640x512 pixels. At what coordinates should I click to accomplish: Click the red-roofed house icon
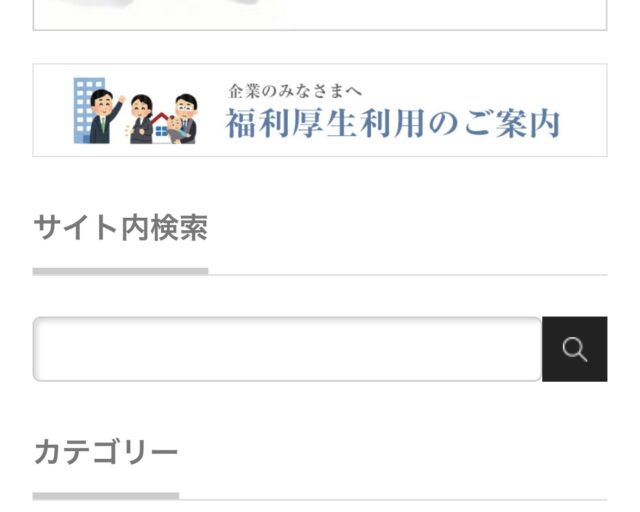[x=161, y=128]
